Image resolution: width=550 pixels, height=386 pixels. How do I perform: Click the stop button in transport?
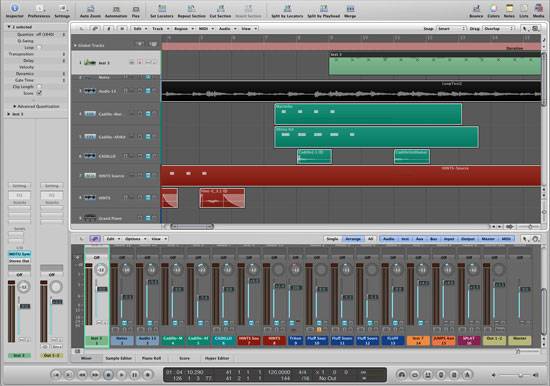108,375
